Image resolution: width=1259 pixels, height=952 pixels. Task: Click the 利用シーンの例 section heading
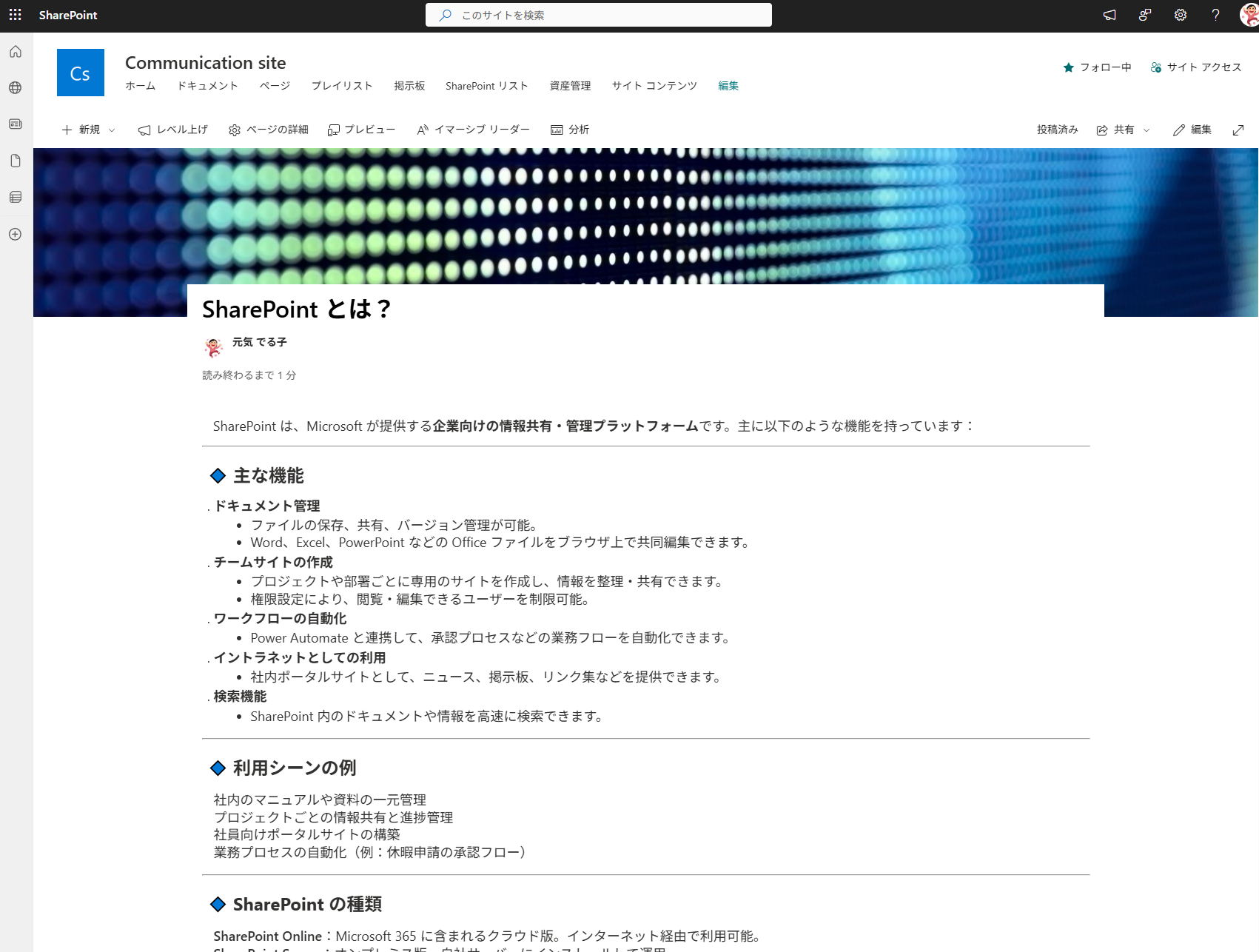295,768
